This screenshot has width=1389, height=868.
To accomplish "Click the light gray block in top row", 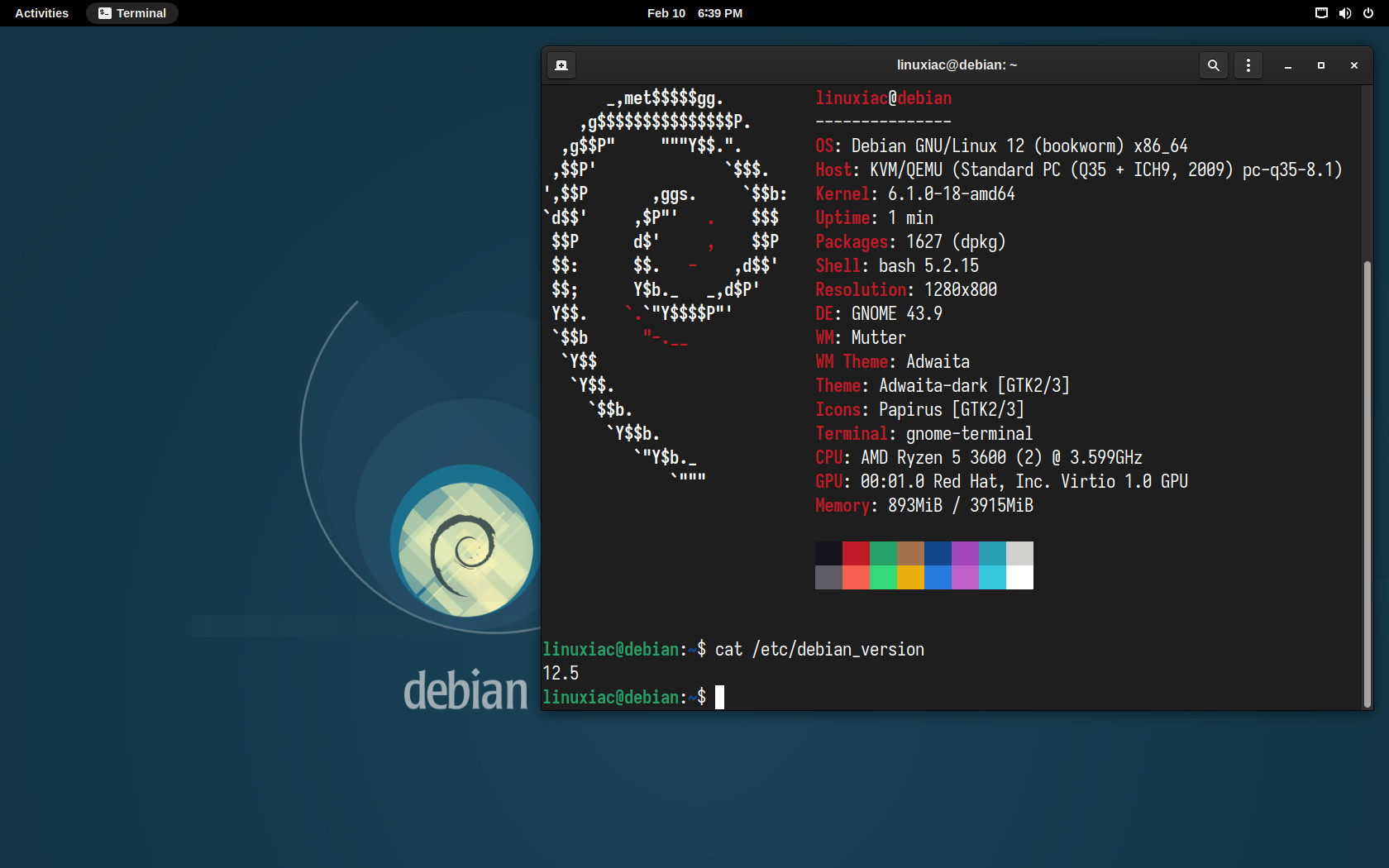I will (x=1019, y=554).
